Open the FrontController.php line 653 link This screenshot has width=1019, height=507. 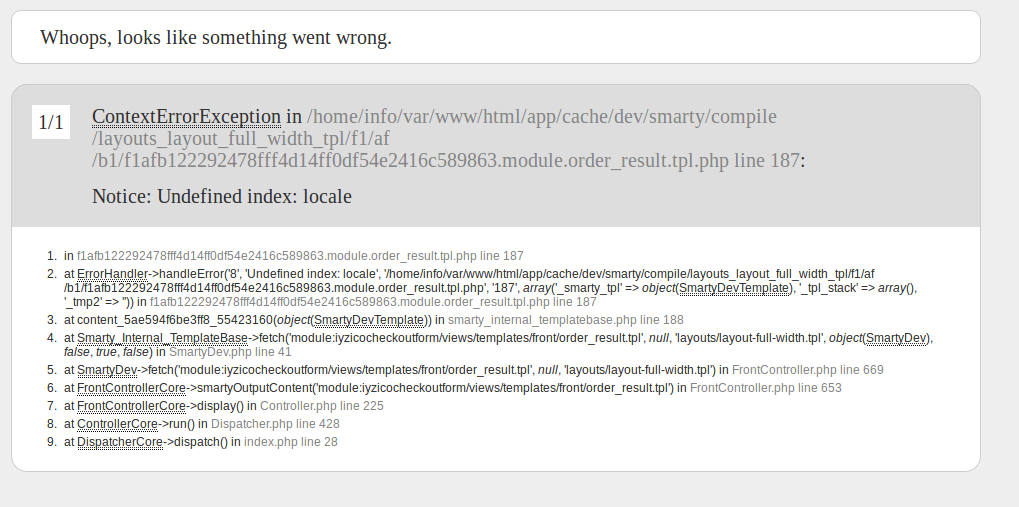766,388
